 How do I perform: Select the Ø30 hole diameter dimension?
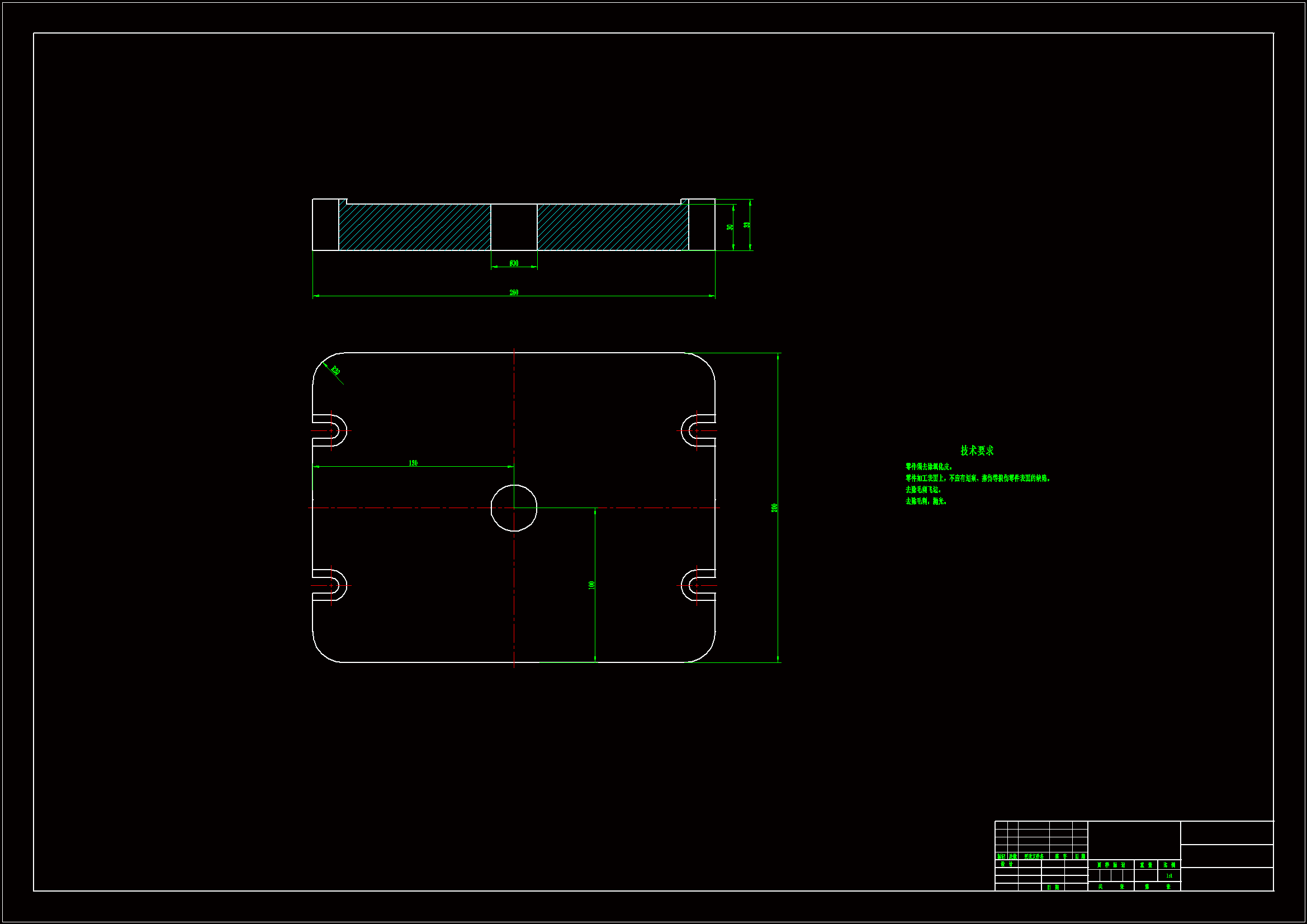tap(513, 263)
